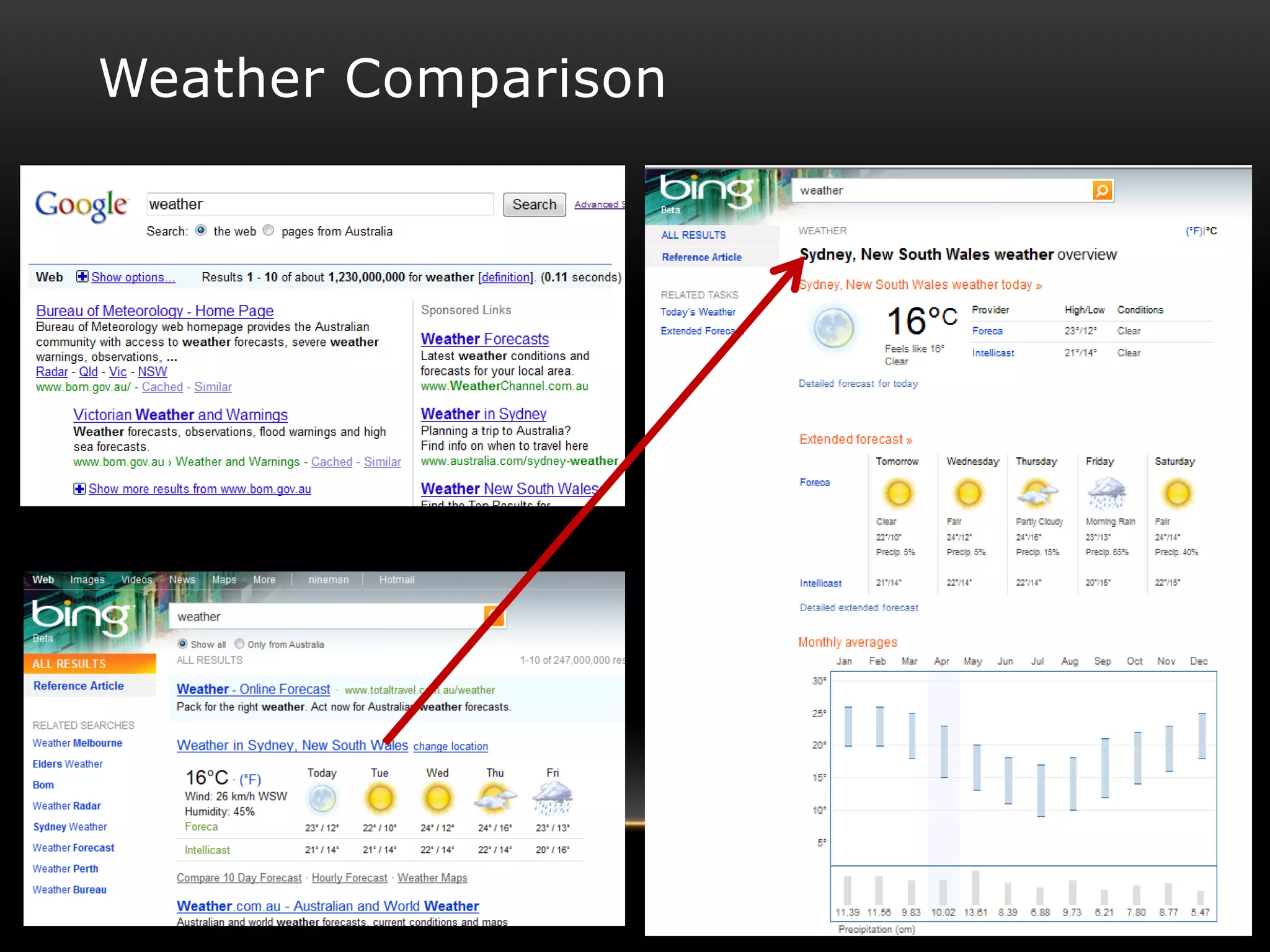Click Wednesday's sun forecast icon

969,493
